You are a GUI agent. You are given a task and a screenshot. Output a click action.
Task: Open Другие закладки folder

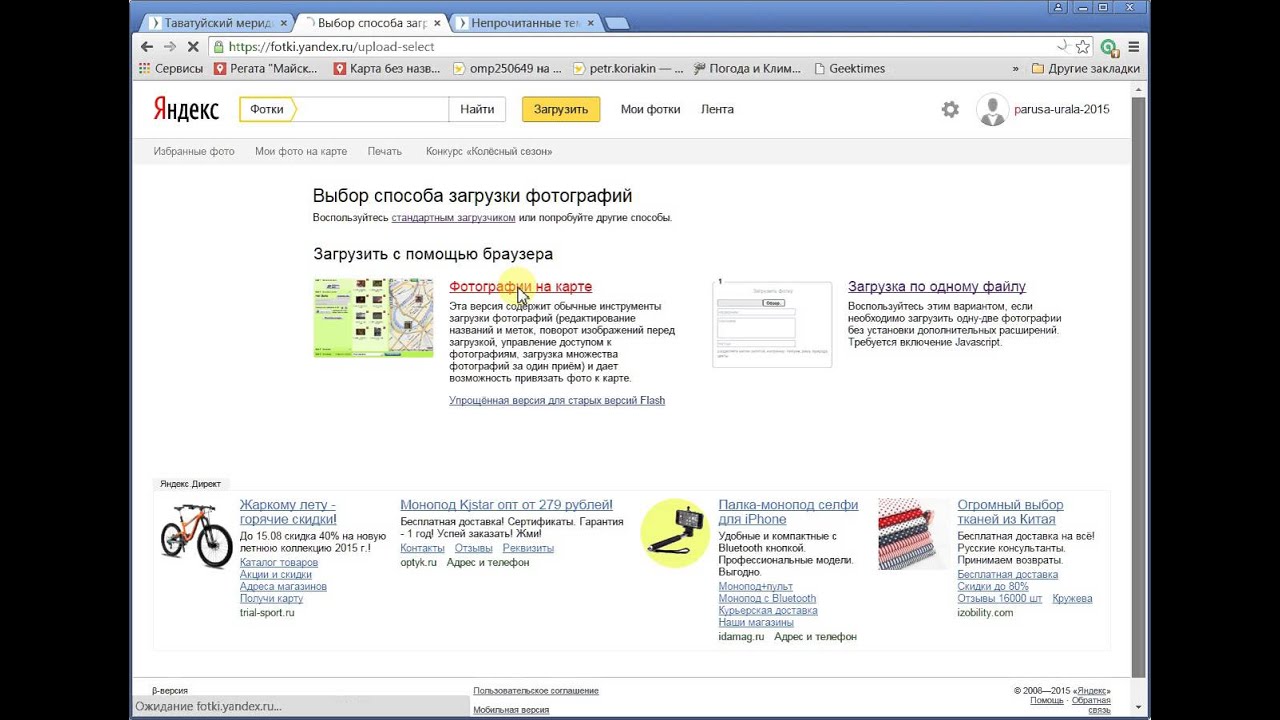pyautogui.click(x=1085, y=69)
